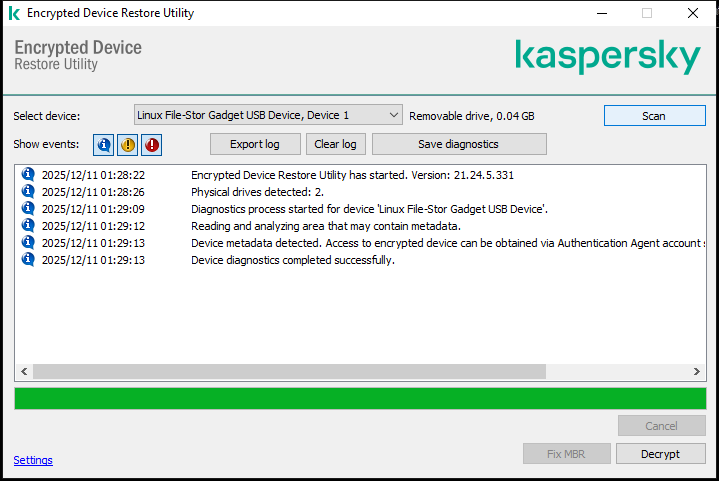Screen dimensions: 719x481
Task: Click the Cancel button
Action: 661,426
